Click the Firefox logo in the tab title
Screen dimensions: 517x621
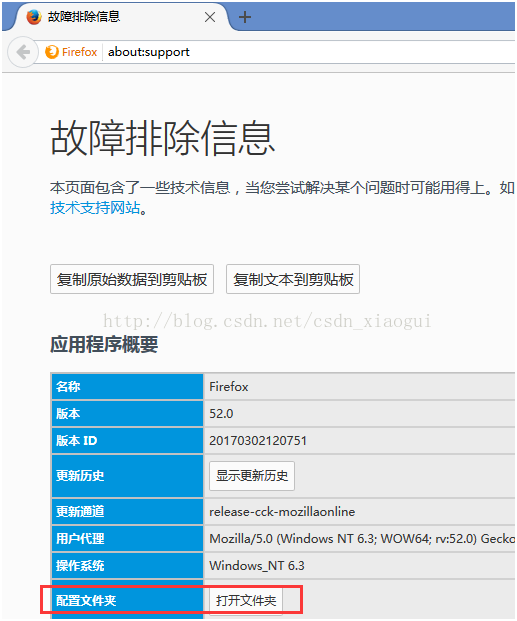pyautogui.click(x=34, y=17)
